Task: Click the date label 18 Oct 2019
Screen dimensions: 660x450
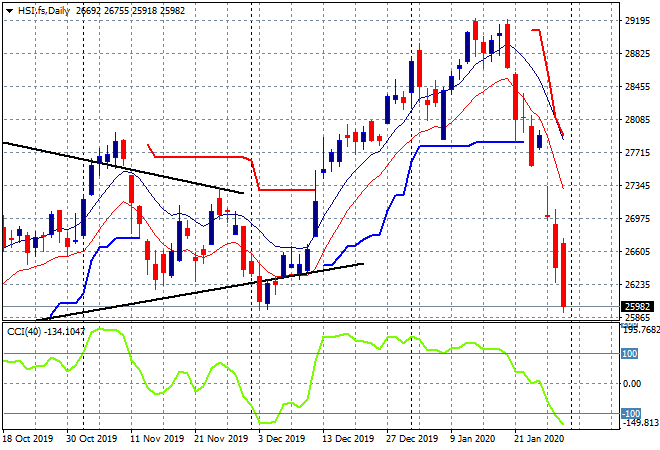Action: tap(28, 439)
